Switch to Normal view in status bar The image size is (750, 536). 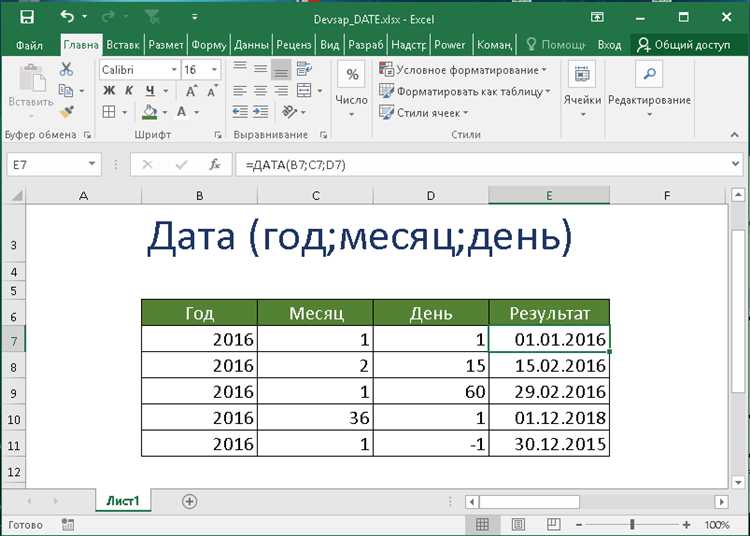482,525
